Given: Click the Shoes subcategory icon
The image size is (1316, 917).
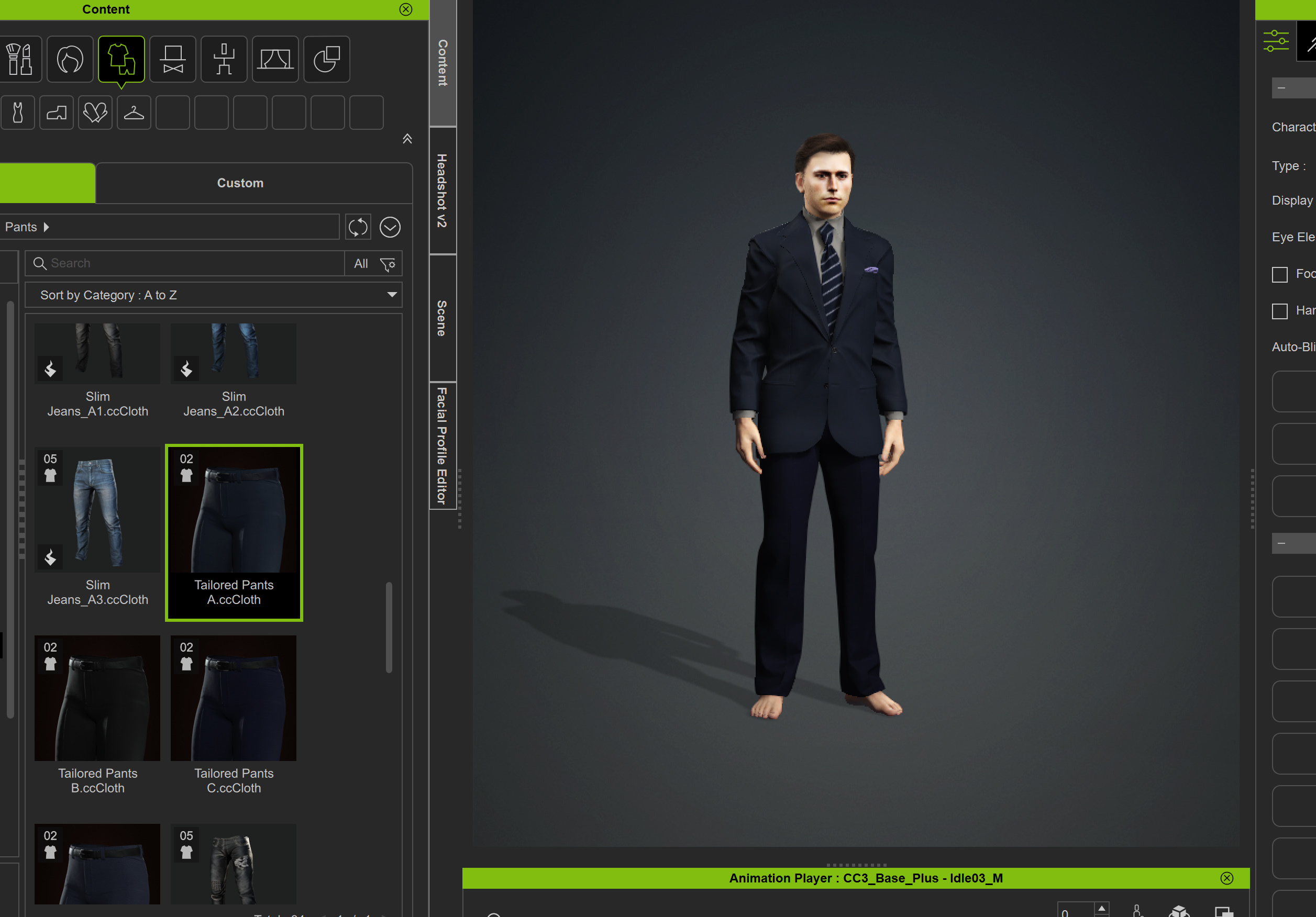Looking at the screenshot, I should click(56, 112).
